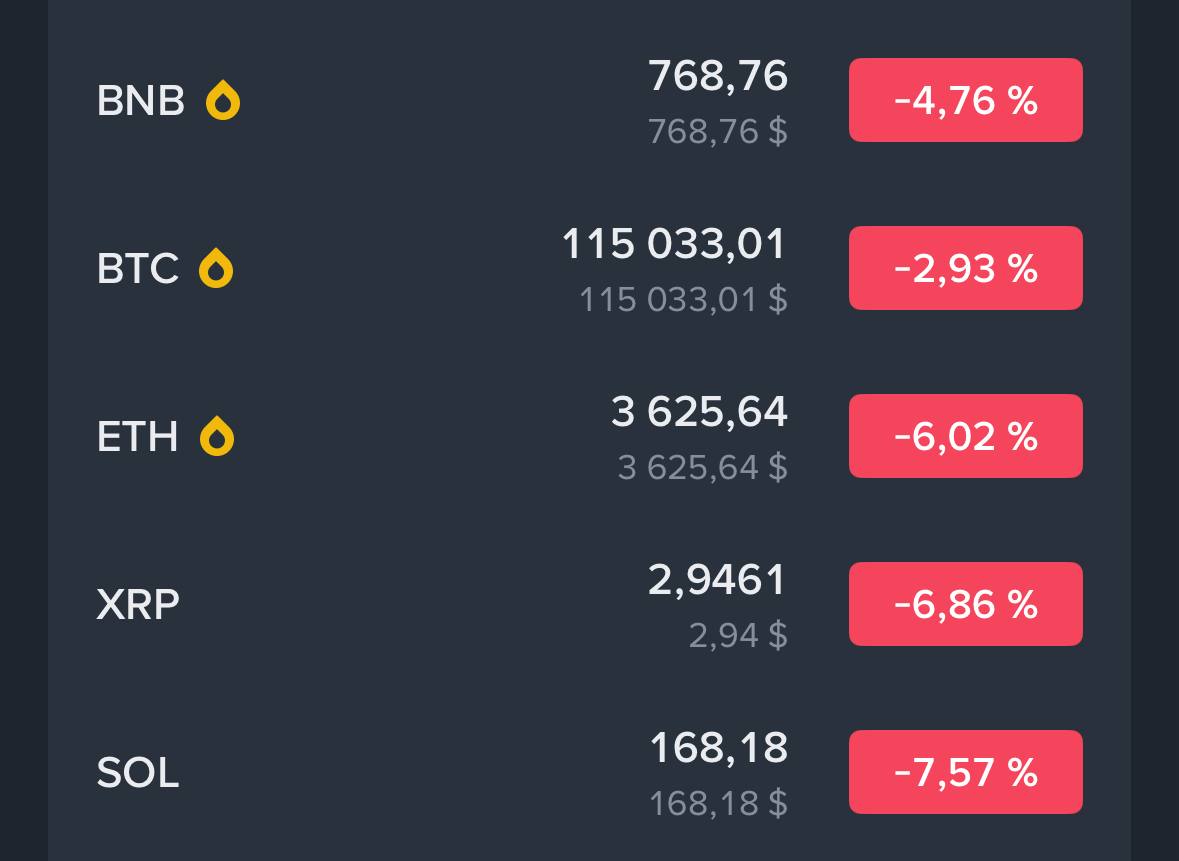
Task: Click the ETH price 3 625,64
Action: click(699, 412)
